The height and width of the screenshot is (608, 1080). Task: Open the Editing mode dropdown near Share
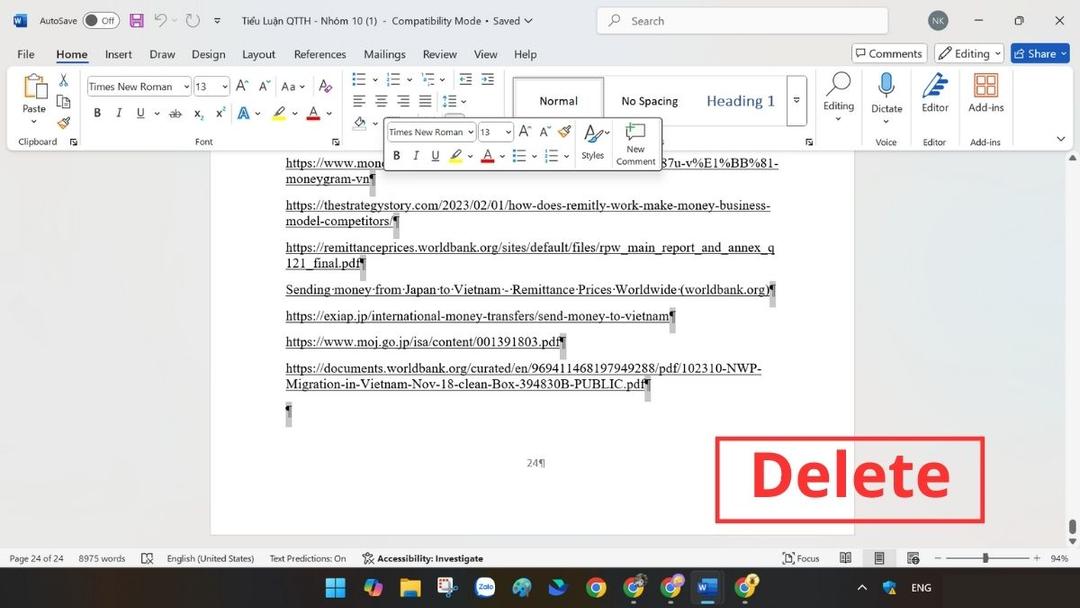[x=970, y=54]
